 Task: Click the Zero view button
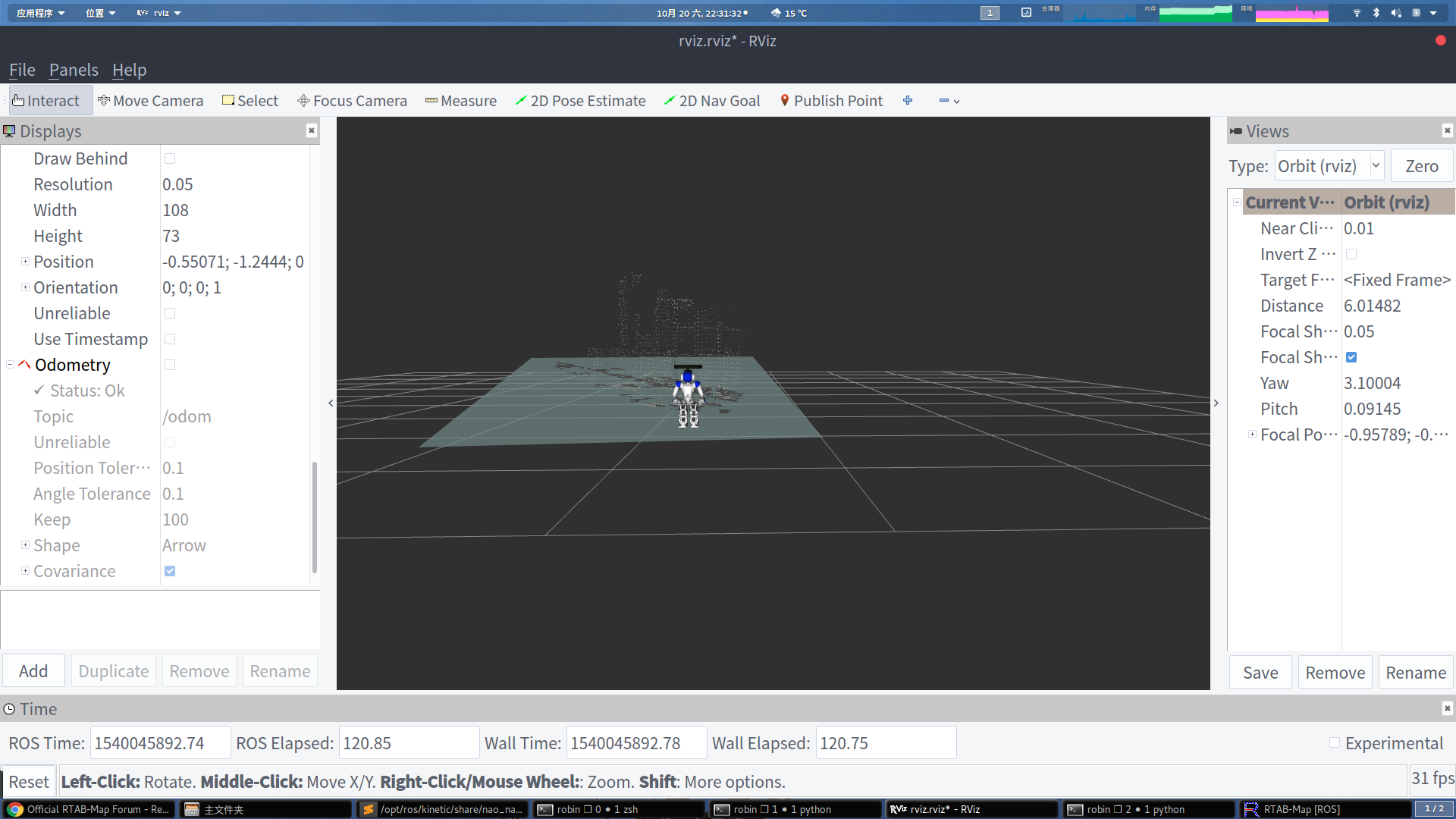tap(1421, 166)
